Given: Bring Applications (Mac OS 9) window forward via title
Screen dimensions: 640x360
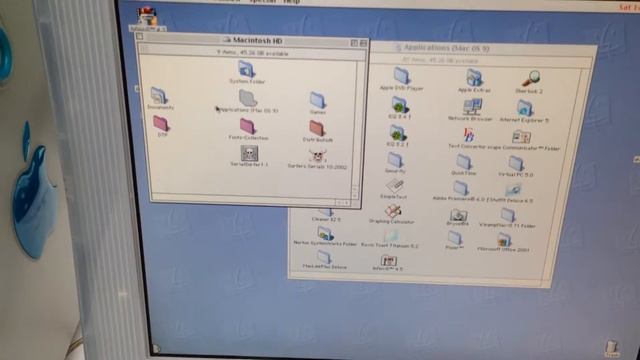Looking at the screenshot, I should click(446, 48).
